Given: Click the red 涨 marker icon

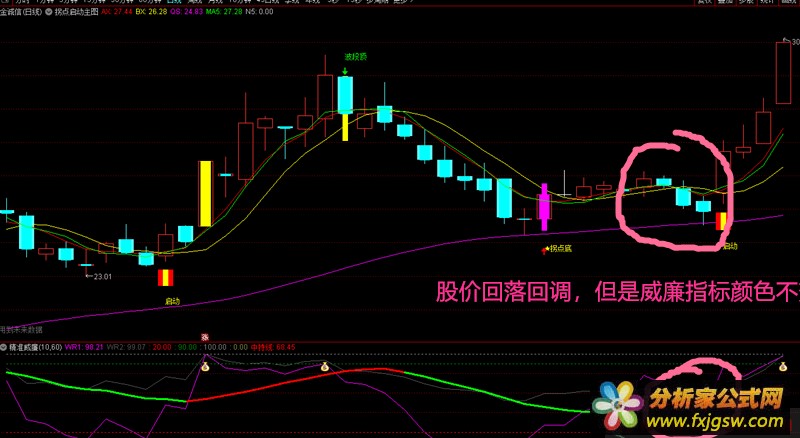Looking at the screenshot, I should point(205,337).
